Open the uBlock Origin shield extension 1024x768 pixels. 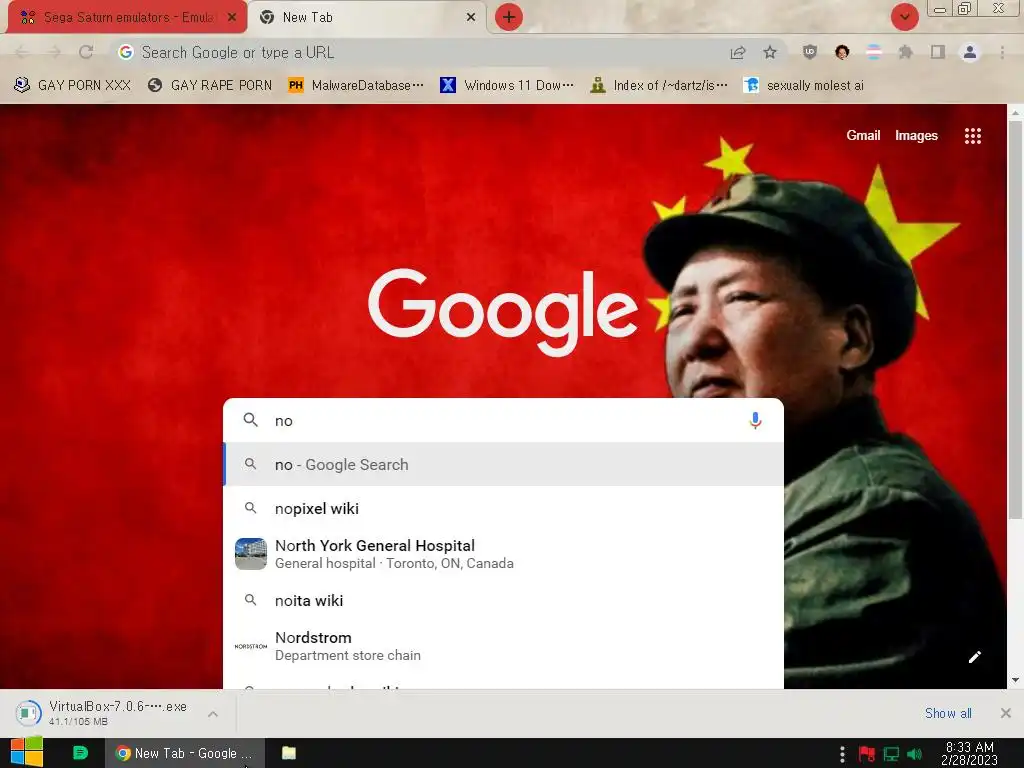click(x=810, y=52)
